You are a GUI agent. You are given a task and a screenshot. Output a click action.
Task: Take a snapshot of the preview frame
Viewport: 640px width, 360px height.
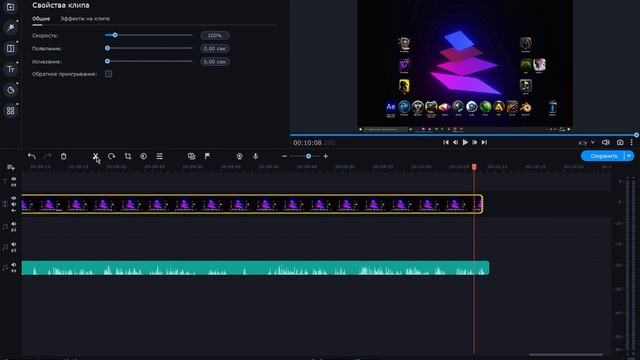tap(620, 142)
